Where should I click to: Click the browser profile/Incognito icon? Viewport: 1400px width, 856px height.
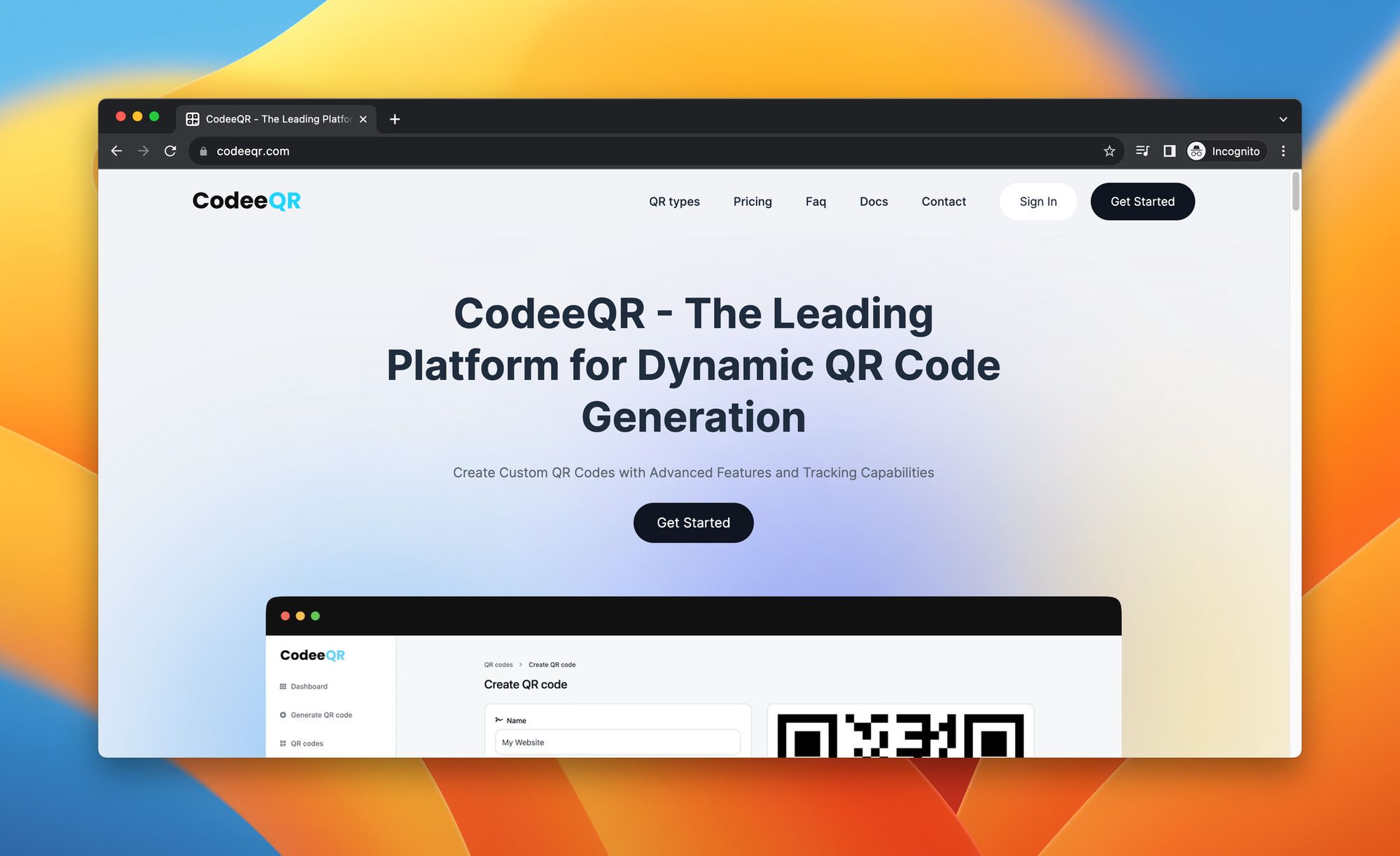point(1196,150)
